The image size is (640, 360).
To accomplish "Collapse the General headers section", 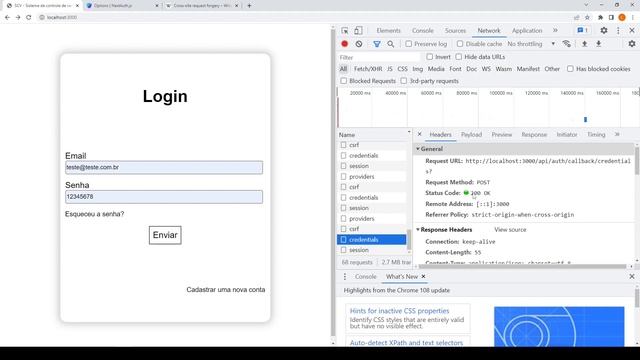I will pyautogui.click(x=418, y=149).
